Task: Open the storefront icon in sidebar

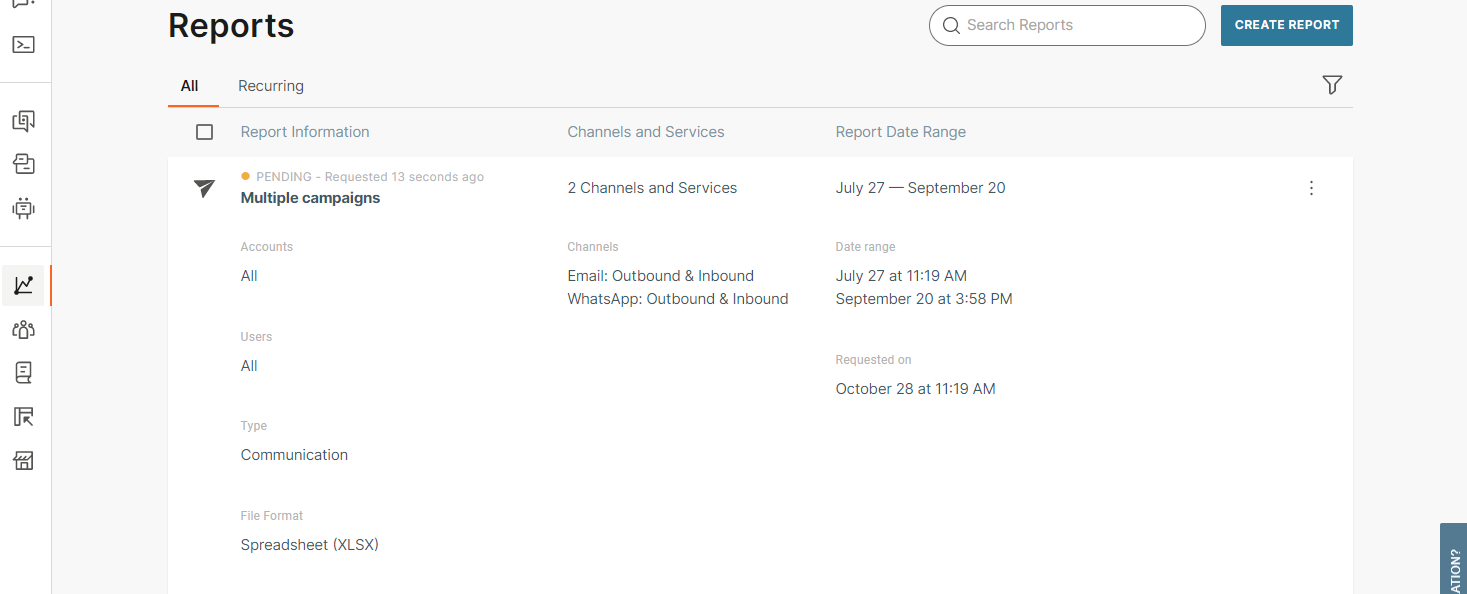Action: coord(23,460)
